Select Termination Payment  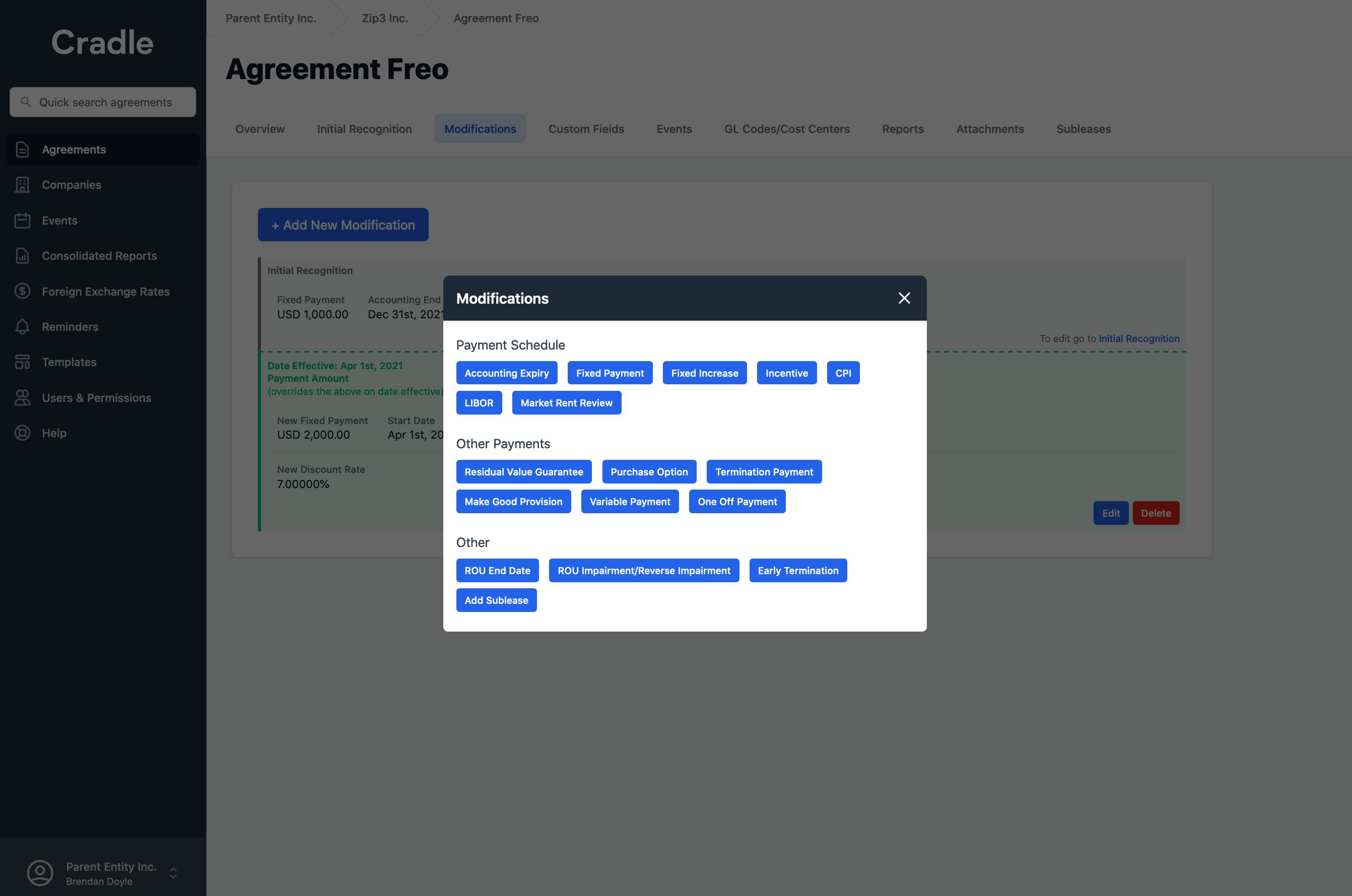[764, 472]
